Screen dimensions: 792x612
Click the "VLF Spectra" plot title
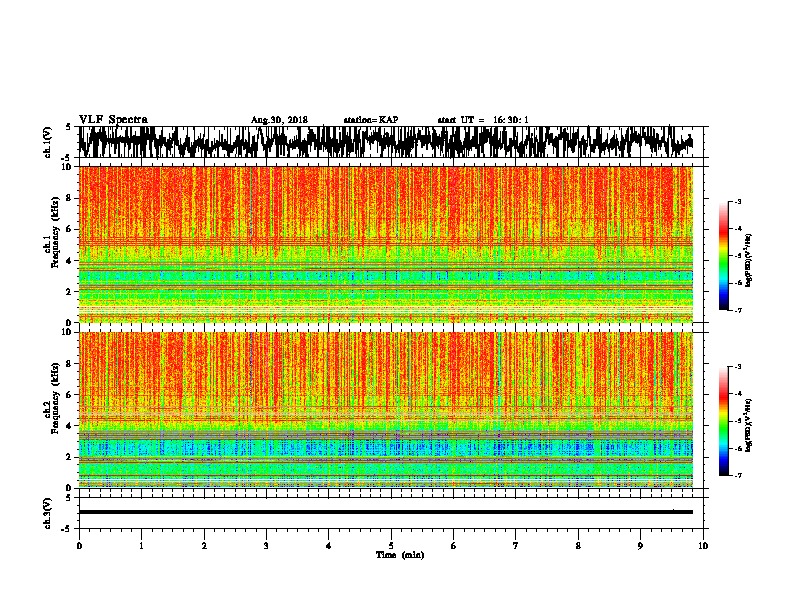(113, 120)
